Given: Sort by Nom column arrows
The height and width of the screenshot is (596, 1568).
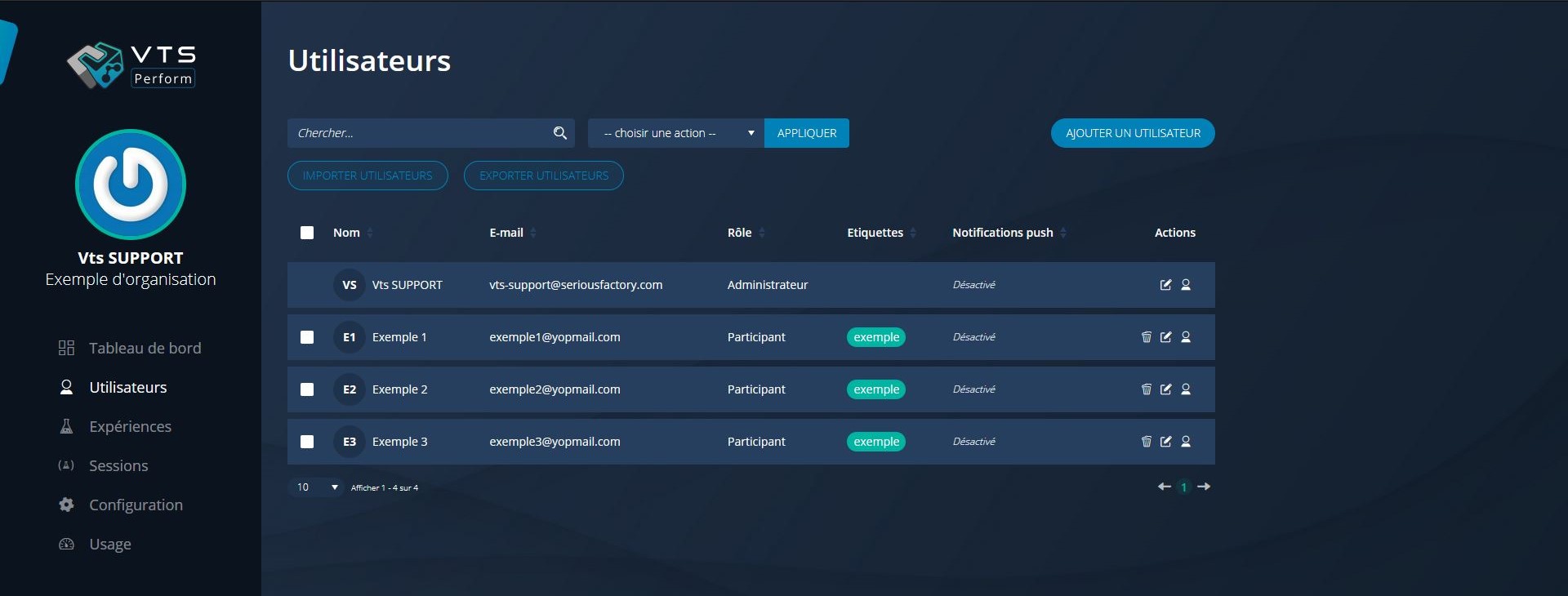Looking at the screenshot, I should [x=370, y=233].
